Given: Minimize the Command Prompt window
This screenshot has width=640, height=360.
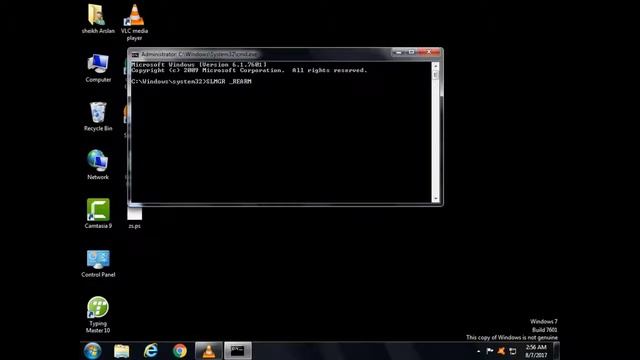Looking at the screenshot, I should 398,52.
